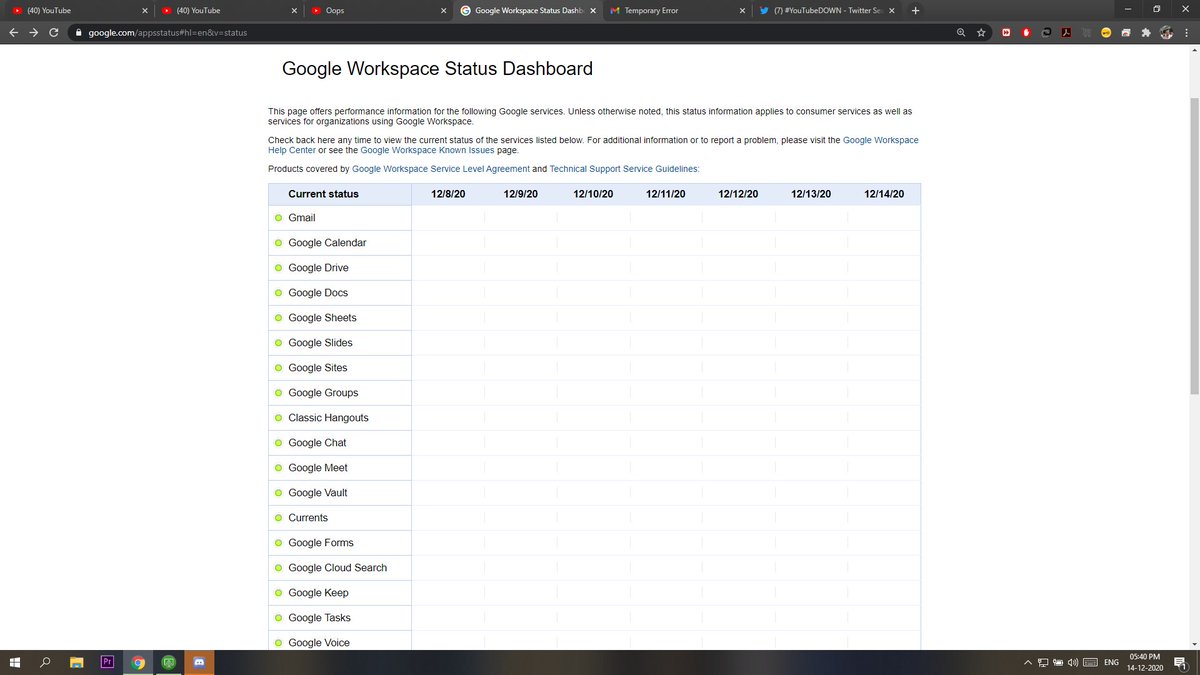This screenshot has height=675, width=1200.
Task: Open the Chrome profile avatar
Action: pos(1166,32)
